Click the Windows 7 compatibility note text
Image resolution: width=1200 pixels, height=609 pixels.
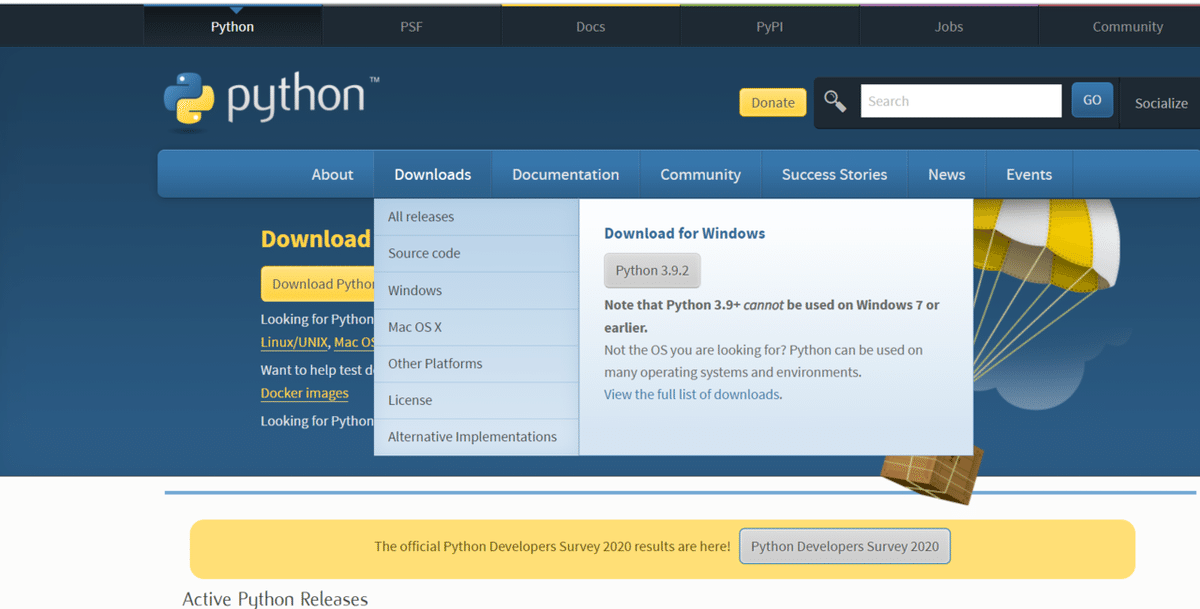click(x=772, y=316)
